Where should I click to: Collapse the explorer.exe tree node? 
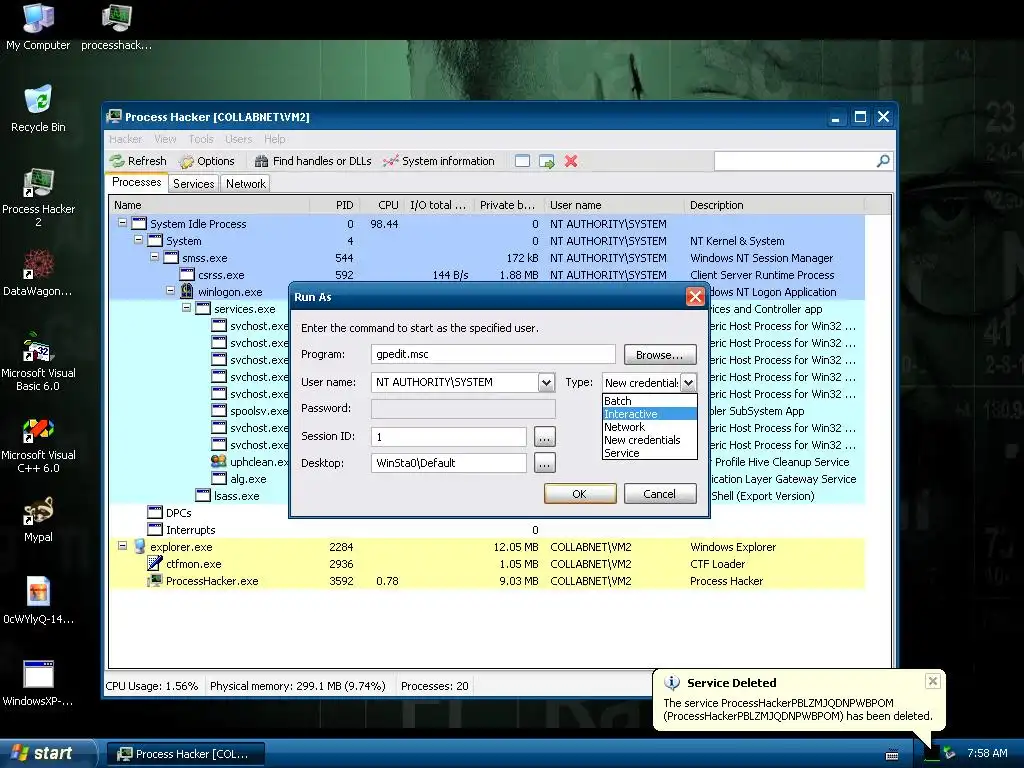tap(122, 545)
